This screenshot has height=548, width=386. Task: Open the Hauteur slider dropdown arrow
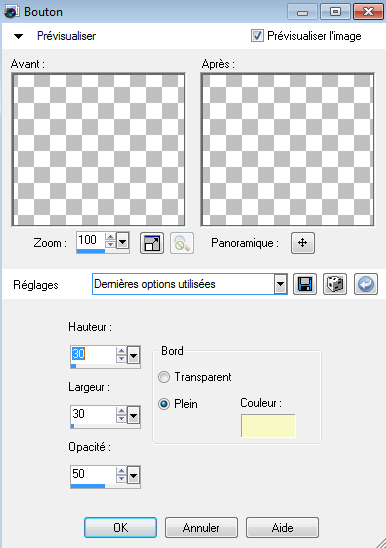point(134,355)
